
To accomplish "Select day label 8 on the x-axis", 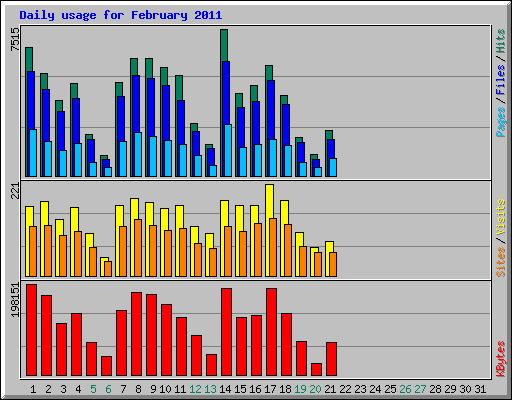I will 138,389.
